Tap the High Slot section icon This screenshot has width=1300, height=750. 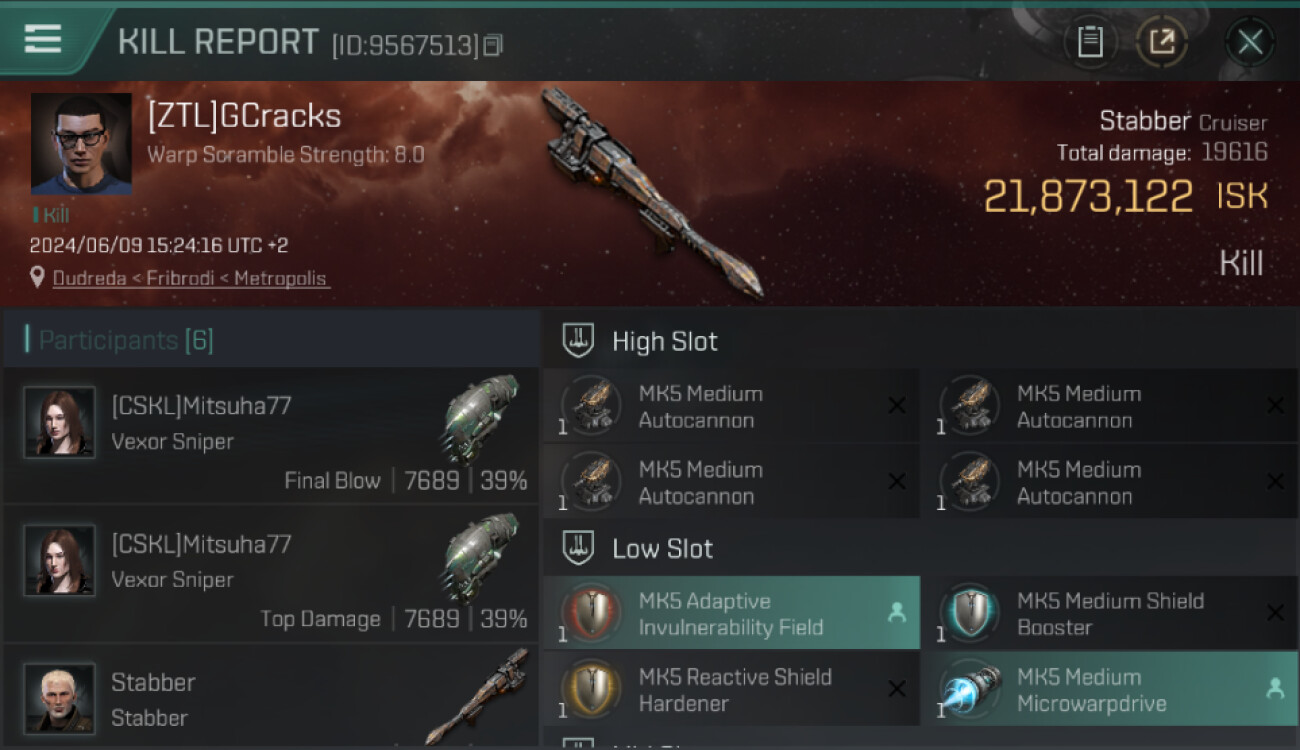coord(579,340)
